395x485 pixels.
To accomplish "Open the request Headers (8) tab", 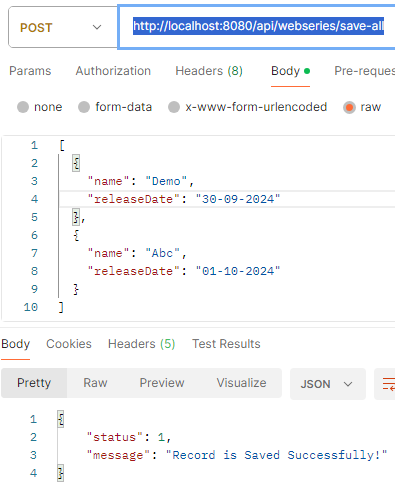I will coord(209,71).
